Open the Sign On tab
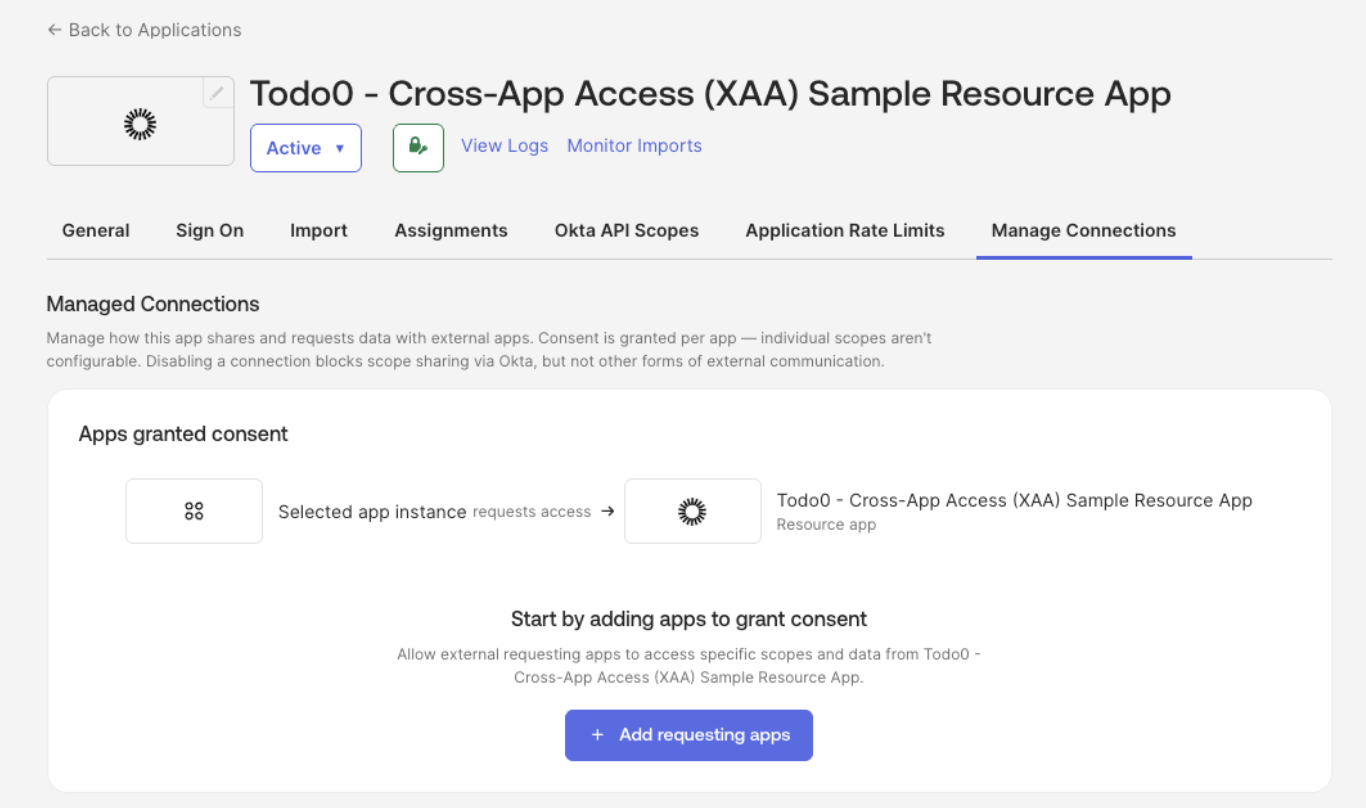1366x808 pixels. (x=210, y=230)
